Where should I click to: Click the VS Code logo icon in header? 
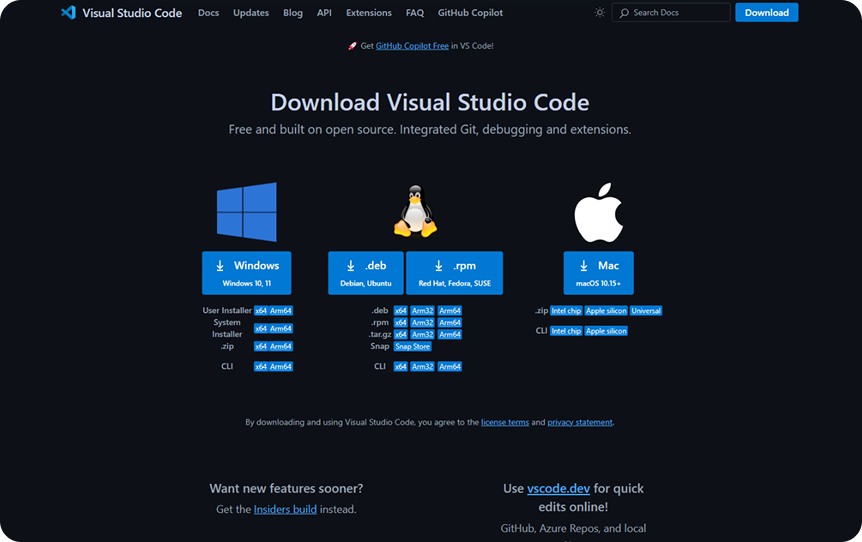tap(68, 13)
